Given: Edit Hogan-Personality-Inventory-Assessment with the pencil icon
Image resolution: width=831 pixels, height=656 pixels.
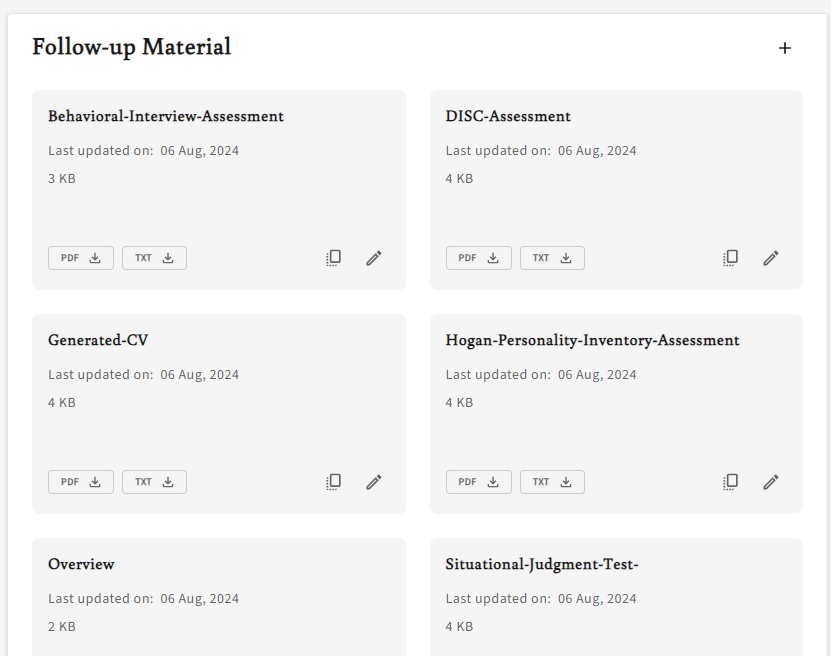Looking at the screenshot, I should 771,481.
